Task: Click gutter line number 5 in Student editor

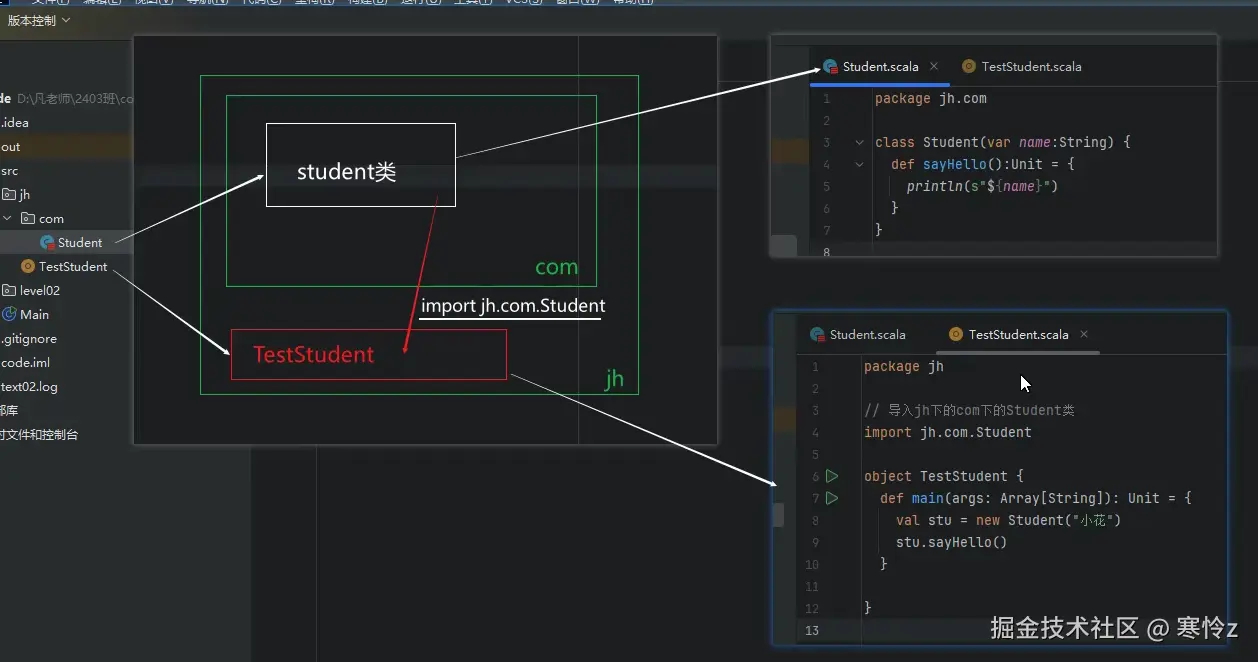Action: (x=826, y=186)
